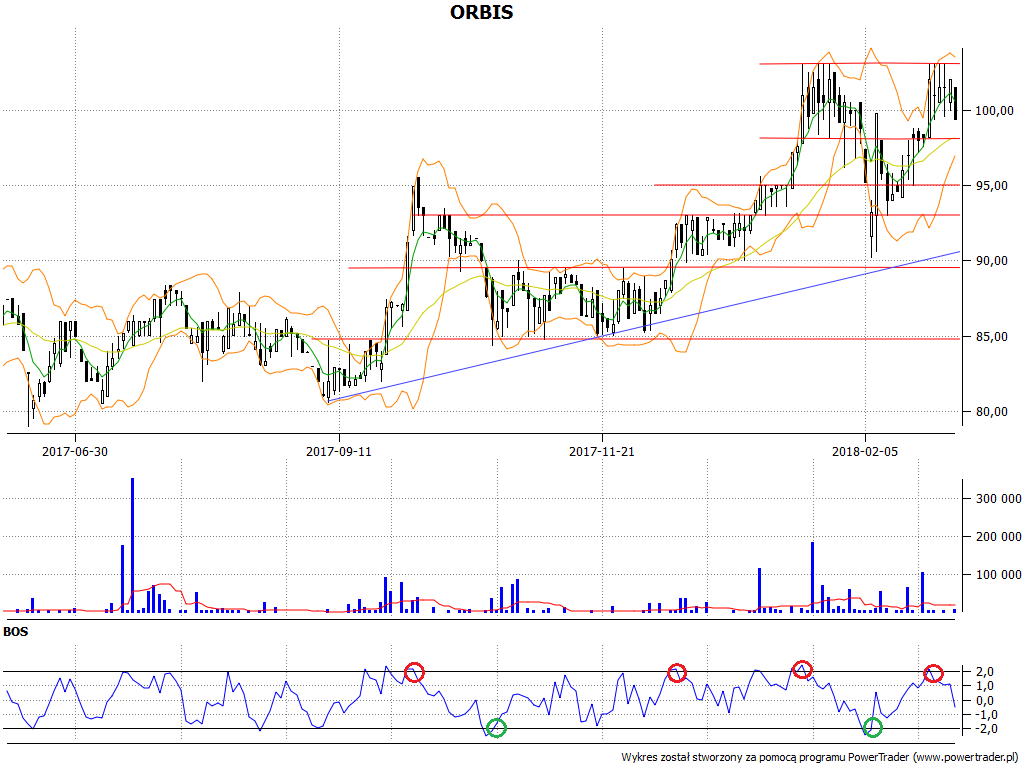Click the 95,00 price axis label

point(992,186)
